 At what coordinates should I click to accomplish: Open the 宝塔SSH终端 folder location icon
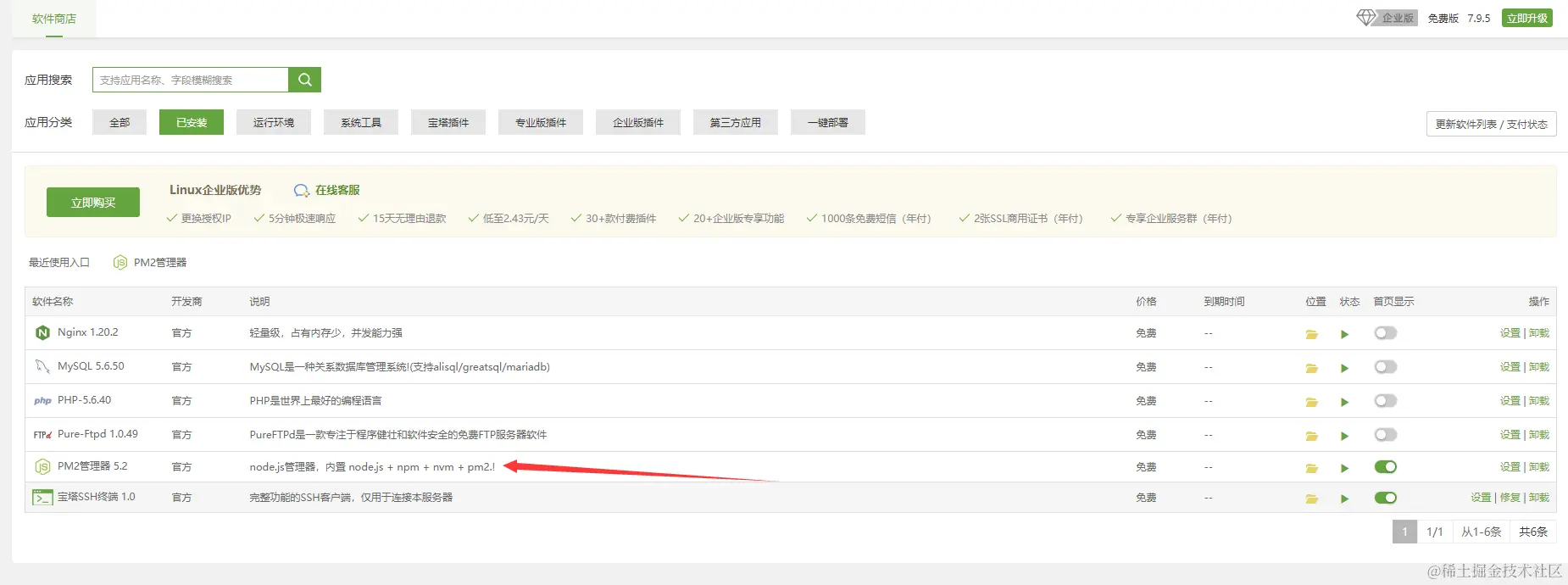(1311, 499)
